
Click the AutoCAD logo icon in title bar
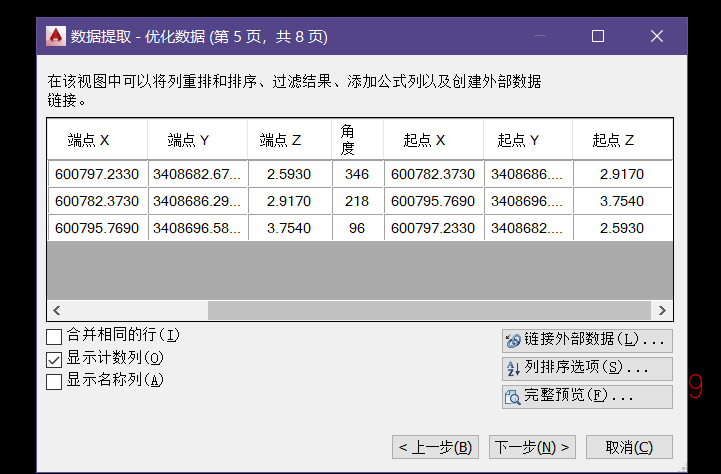pos(55,36)
